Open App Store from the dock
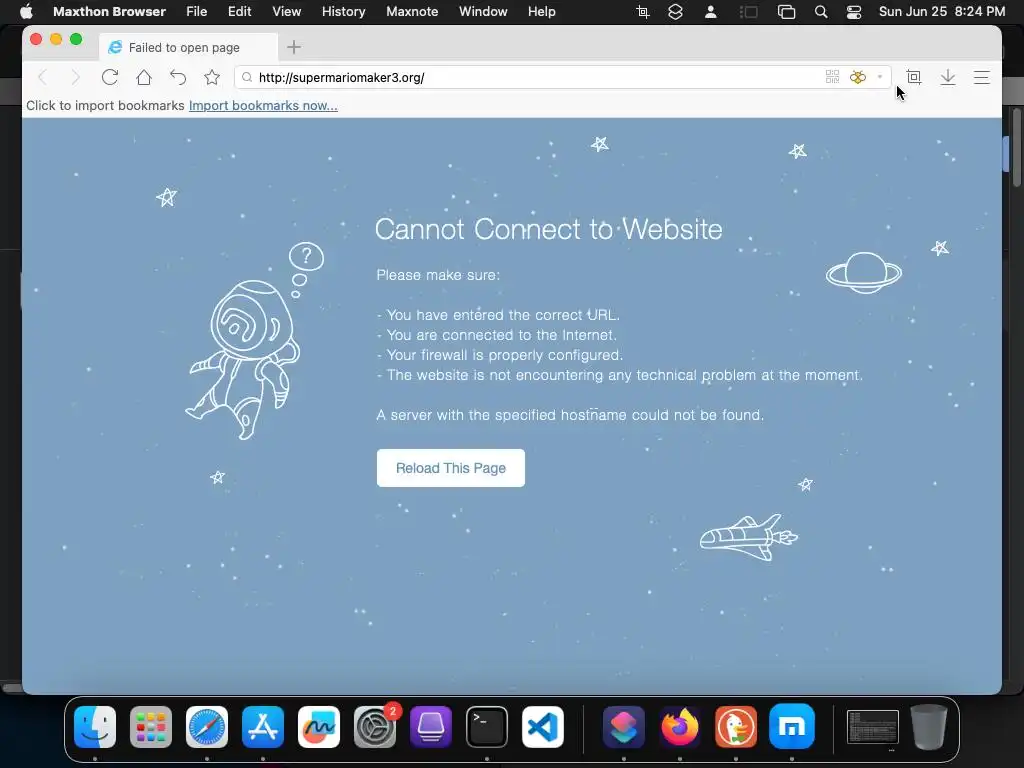Screen dimensions: 1024x768 click(x=263, y=727)
